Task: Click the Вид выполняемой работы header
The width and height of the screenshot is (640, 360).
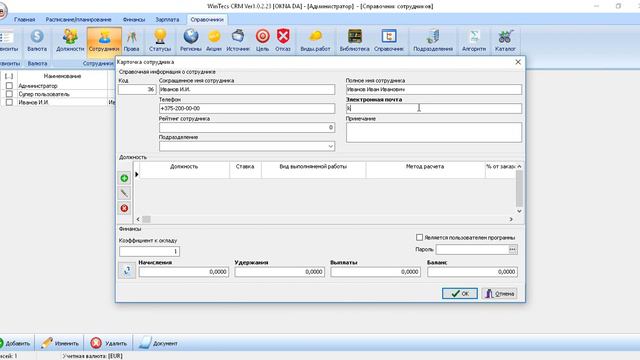Action: 313,167
